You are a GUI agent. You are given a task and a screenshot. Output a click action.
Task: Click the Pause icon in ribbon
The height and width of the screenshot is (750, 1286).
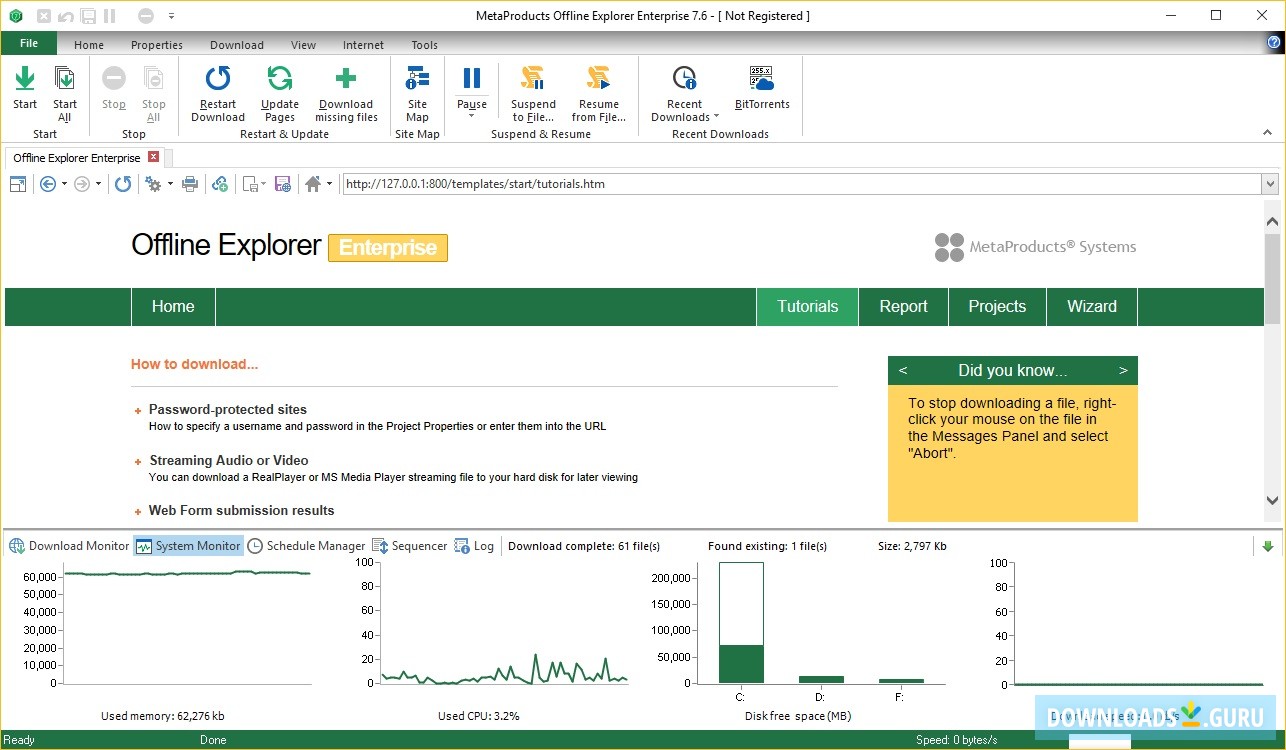tap(472, 78)
